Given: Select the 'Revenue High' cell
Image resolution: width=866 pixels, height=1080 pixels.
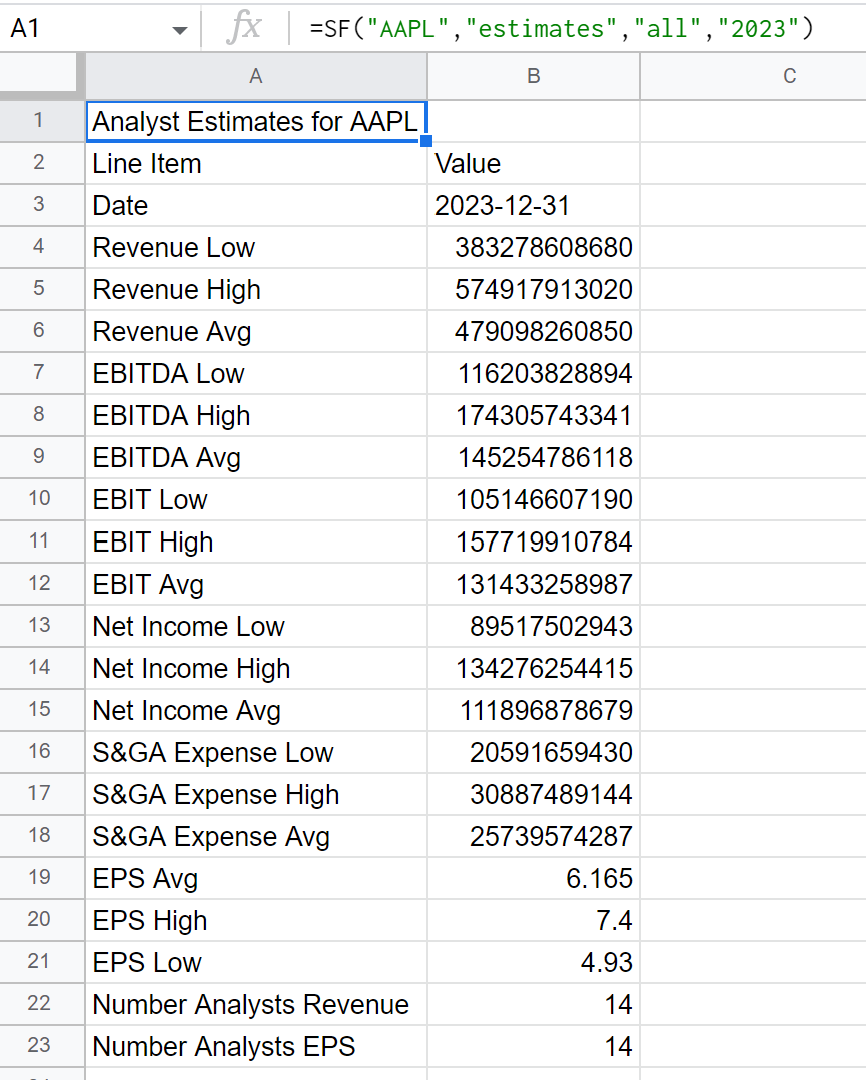Looking at the screenshot, I should pos(256,289).
